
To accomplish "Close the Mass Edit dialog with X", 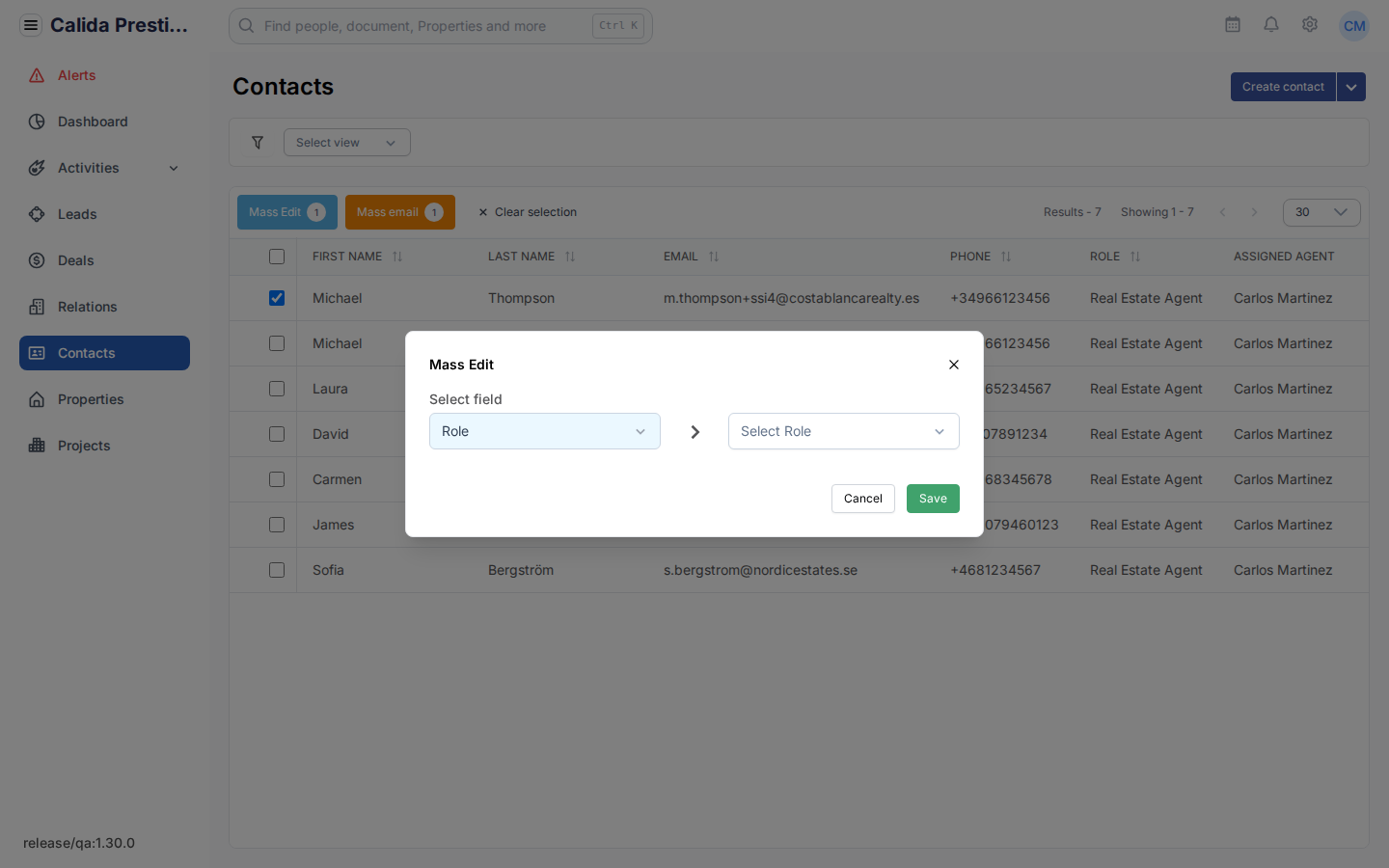I will click(954, 365).
